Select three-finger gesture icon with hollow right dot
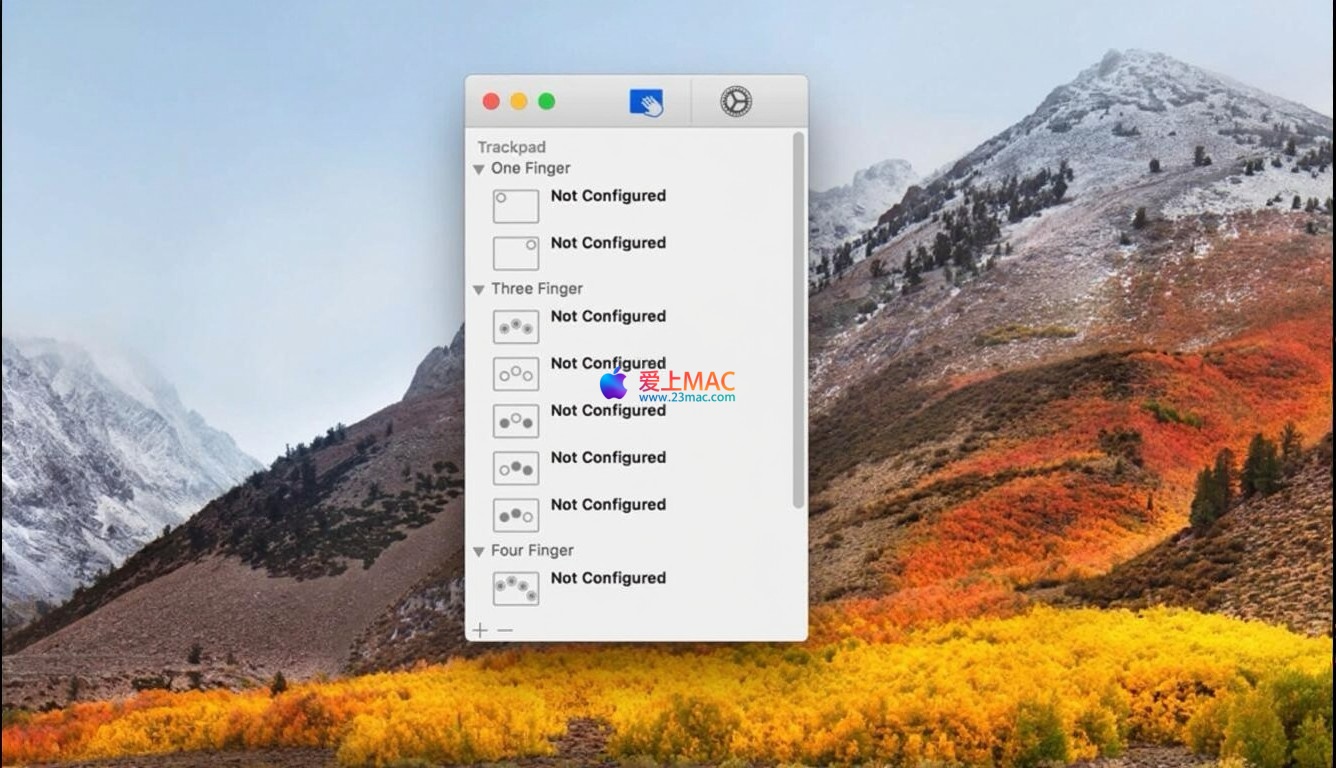The image size is (1336, 768). [x=516, y=515]
